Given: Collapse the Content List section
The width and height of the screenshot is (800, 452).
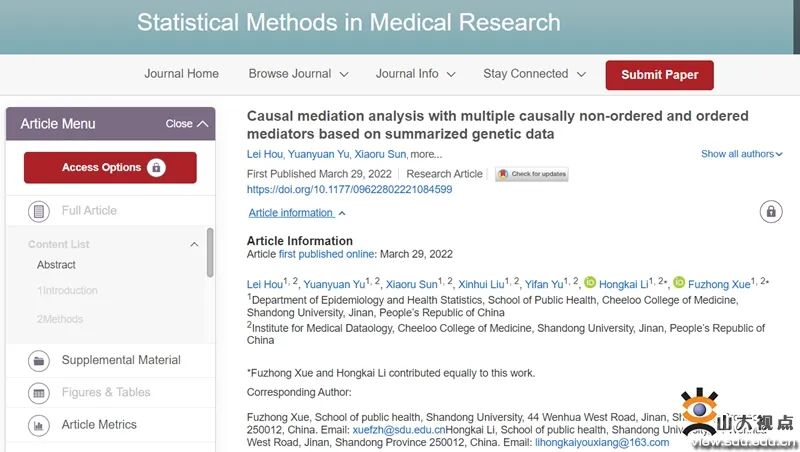Looking at the screenshot, I should click(194, 244).
